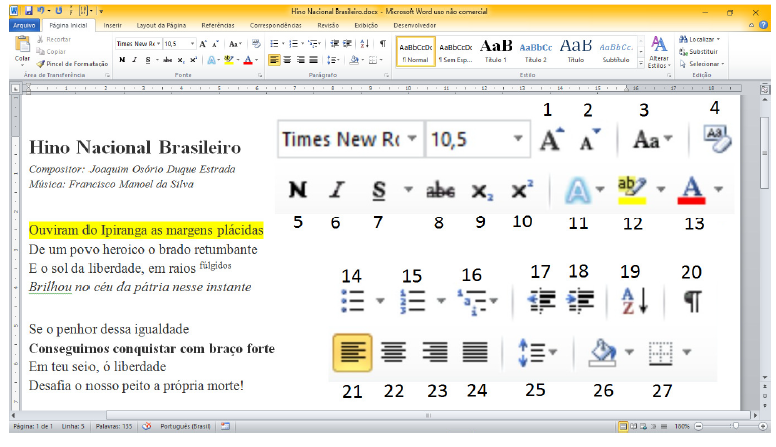Click the small ribbon's align right icon

[x=300, y=60]
